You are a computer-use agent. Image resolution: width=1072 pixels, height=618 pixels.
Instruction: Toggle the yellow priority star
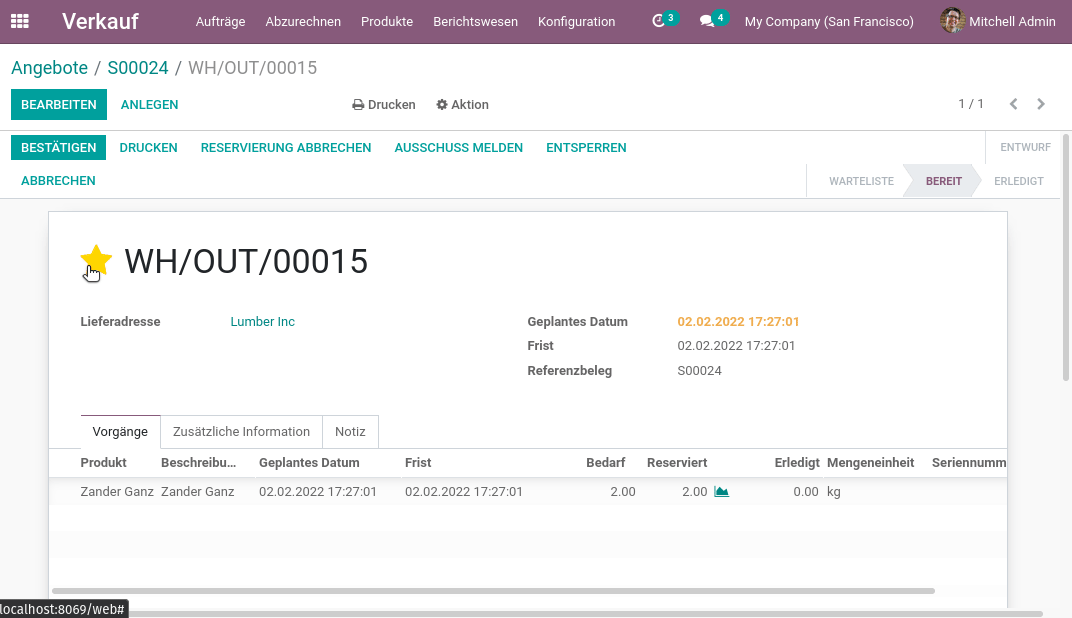click(x=96, y=261)
